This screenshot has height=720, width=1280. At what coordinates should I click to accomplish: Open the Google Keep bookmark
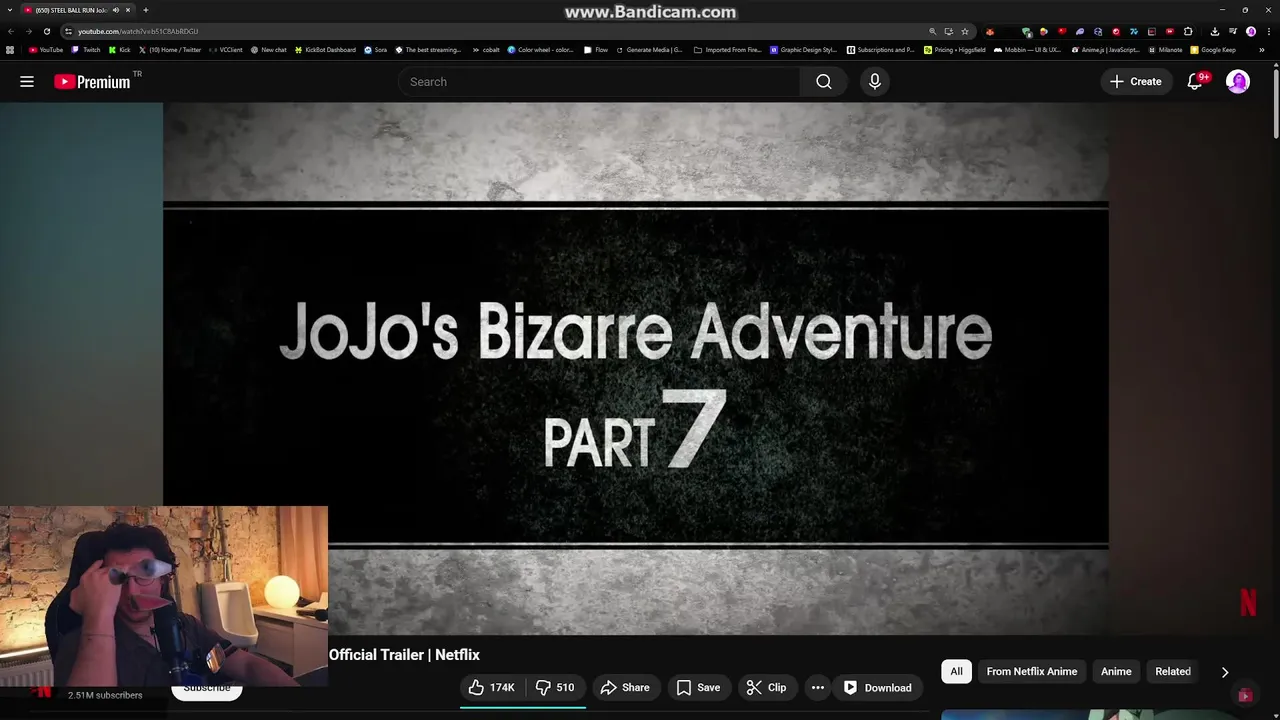[1213, 49]
